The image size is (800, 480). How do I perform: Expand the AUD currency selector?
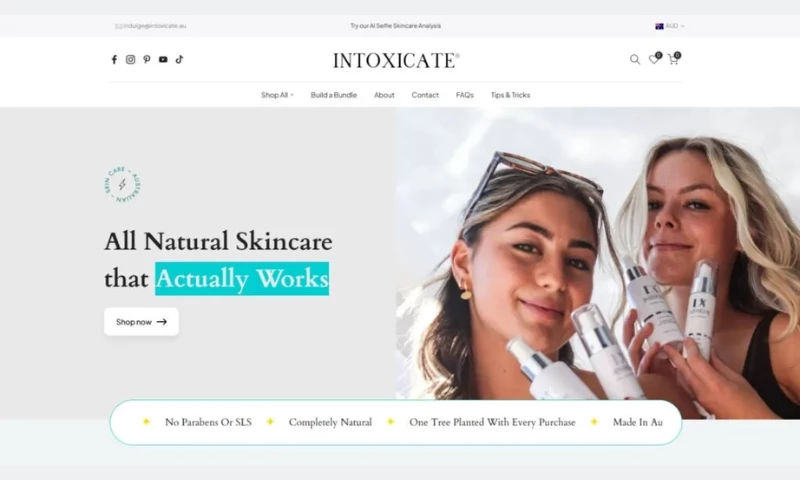pyautogui.click(x=670, y=26)
